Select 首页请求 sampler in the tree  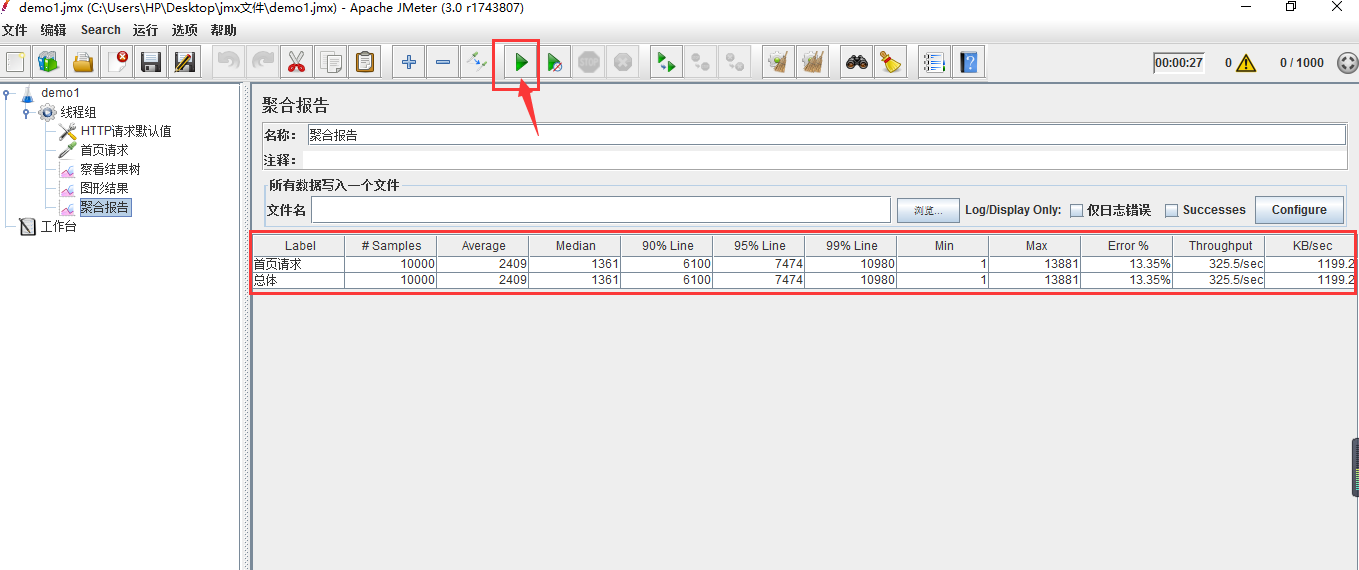pyautogui.click(x=104, y=150)
